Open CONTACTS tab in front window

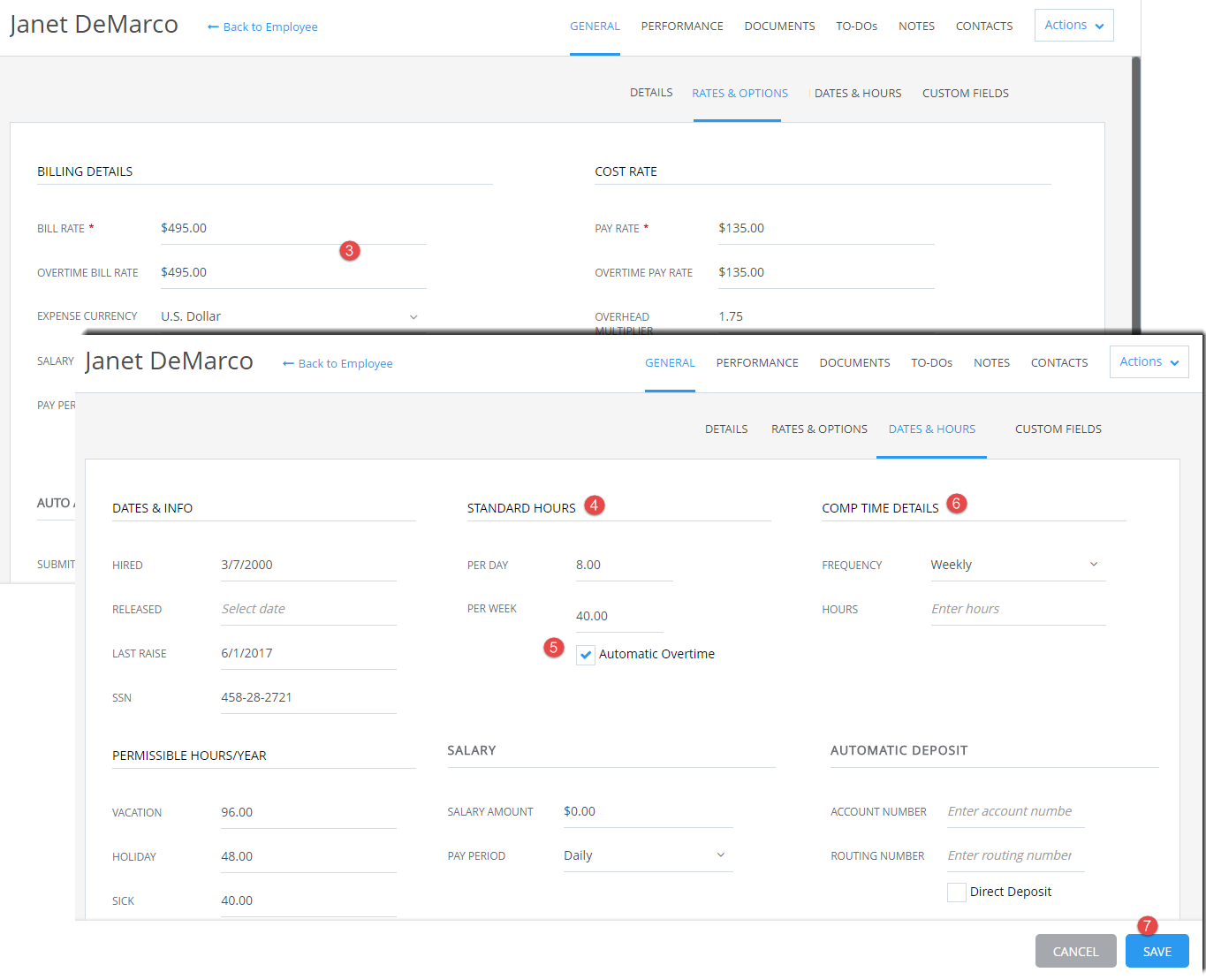coord(1059,362)
